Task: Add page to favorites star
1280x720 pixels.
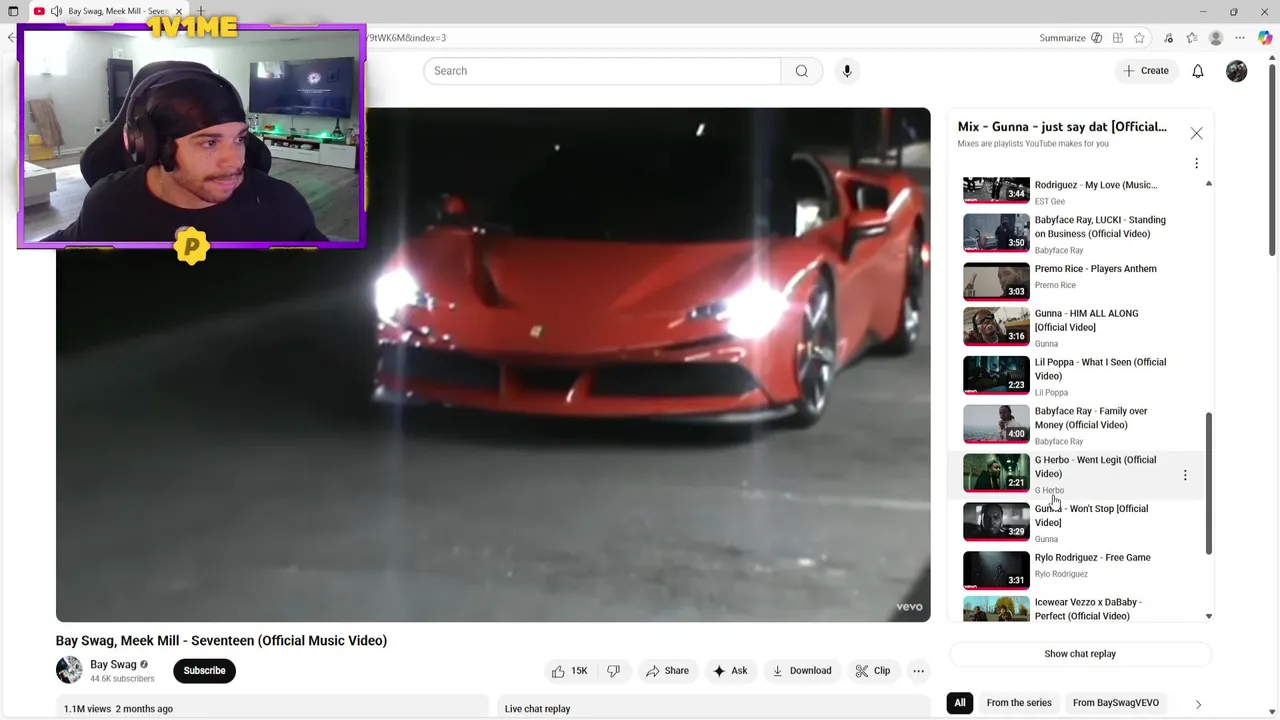Action: pos(1140,38)
